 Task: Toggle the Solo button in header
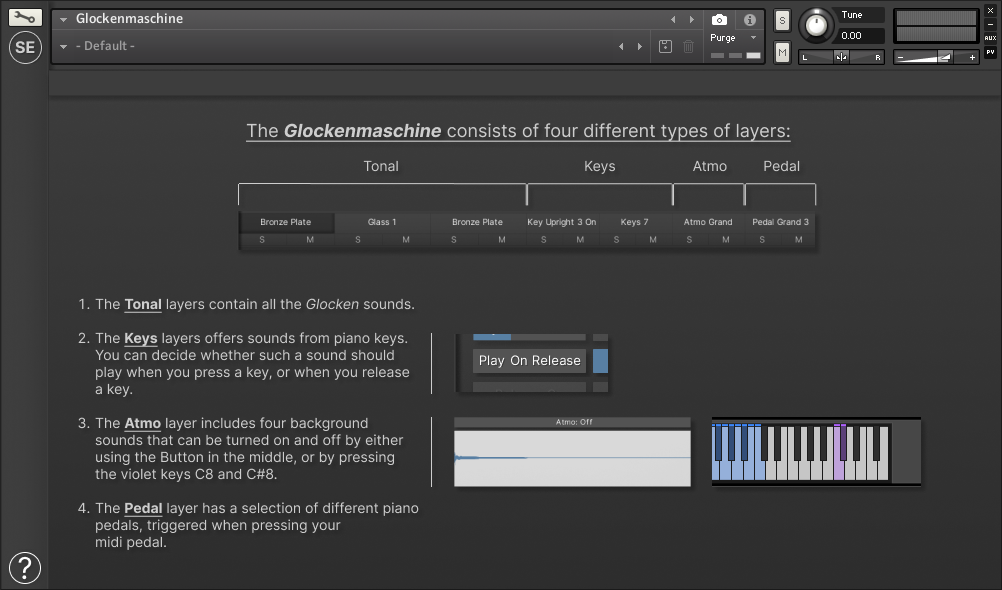[x=782, y=20]
